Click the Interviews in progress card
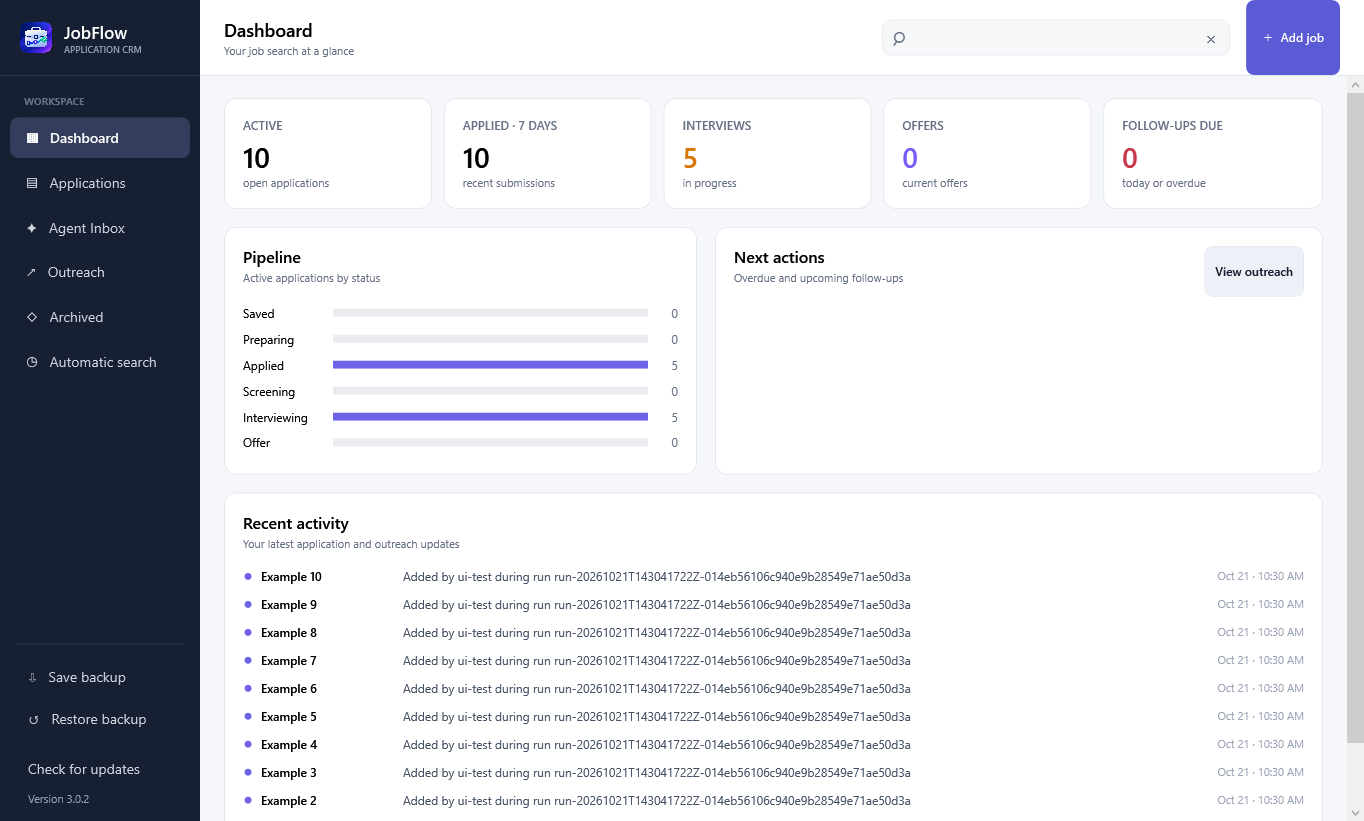Image resolution: width=1364 pixels, height=821 pixels. (767, 153)
